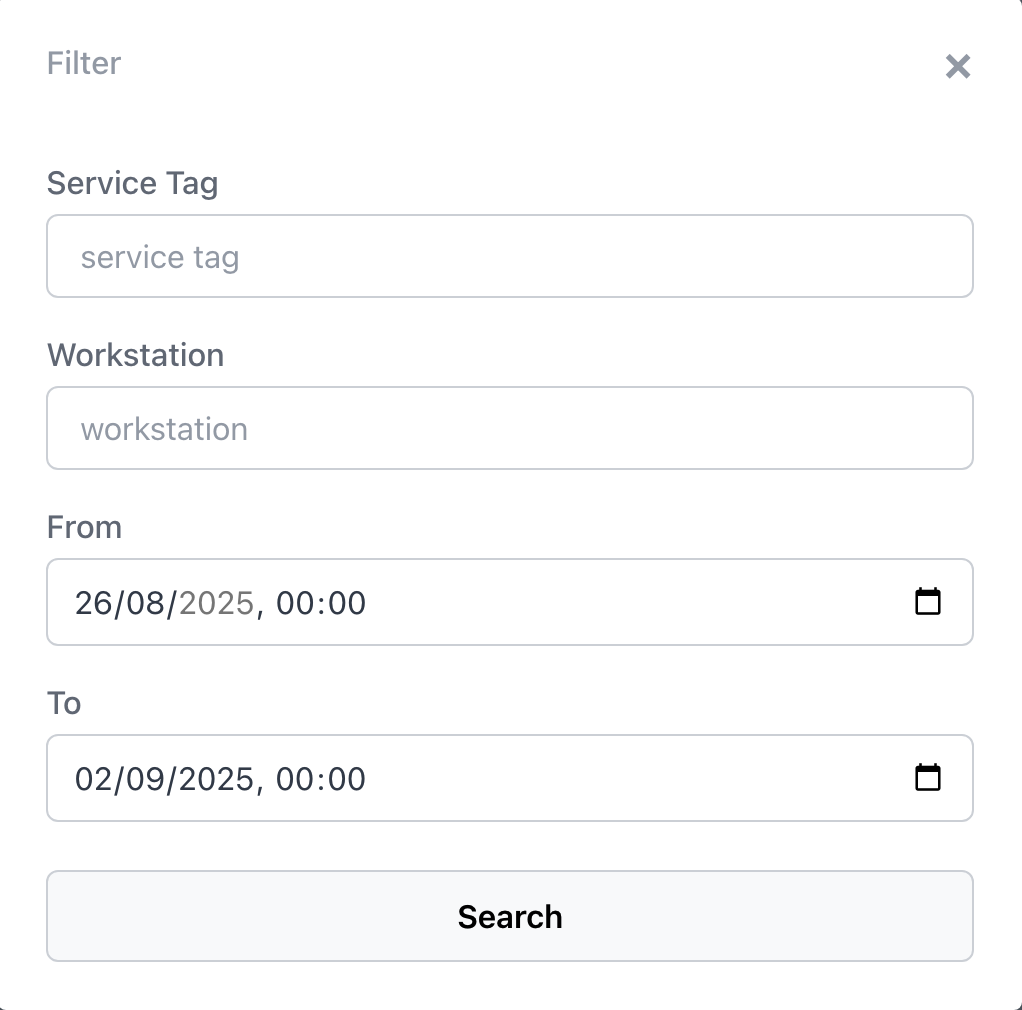Viewport: 1022px width, 1010px height.
Task: Select the day 26 in From date
Action: point(92,603)
